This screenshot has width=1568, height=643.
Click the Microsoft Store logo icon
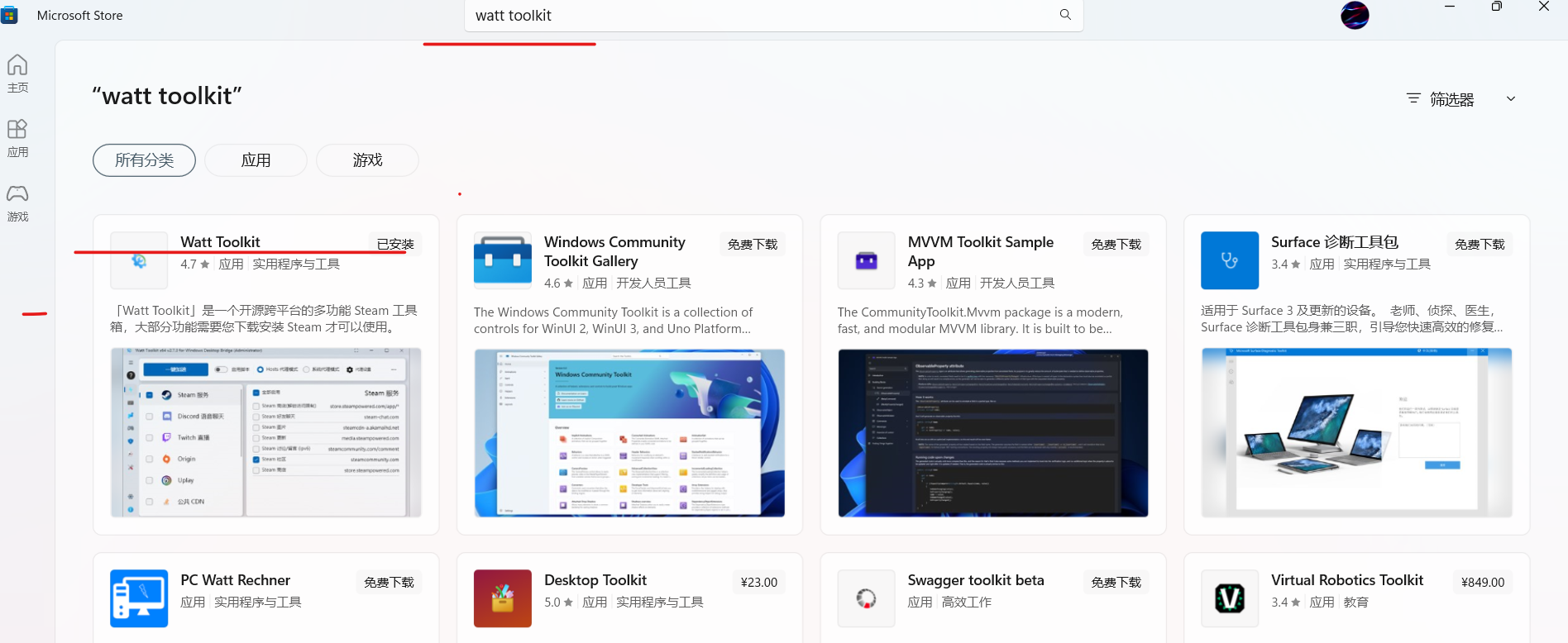tap(10, 15)
